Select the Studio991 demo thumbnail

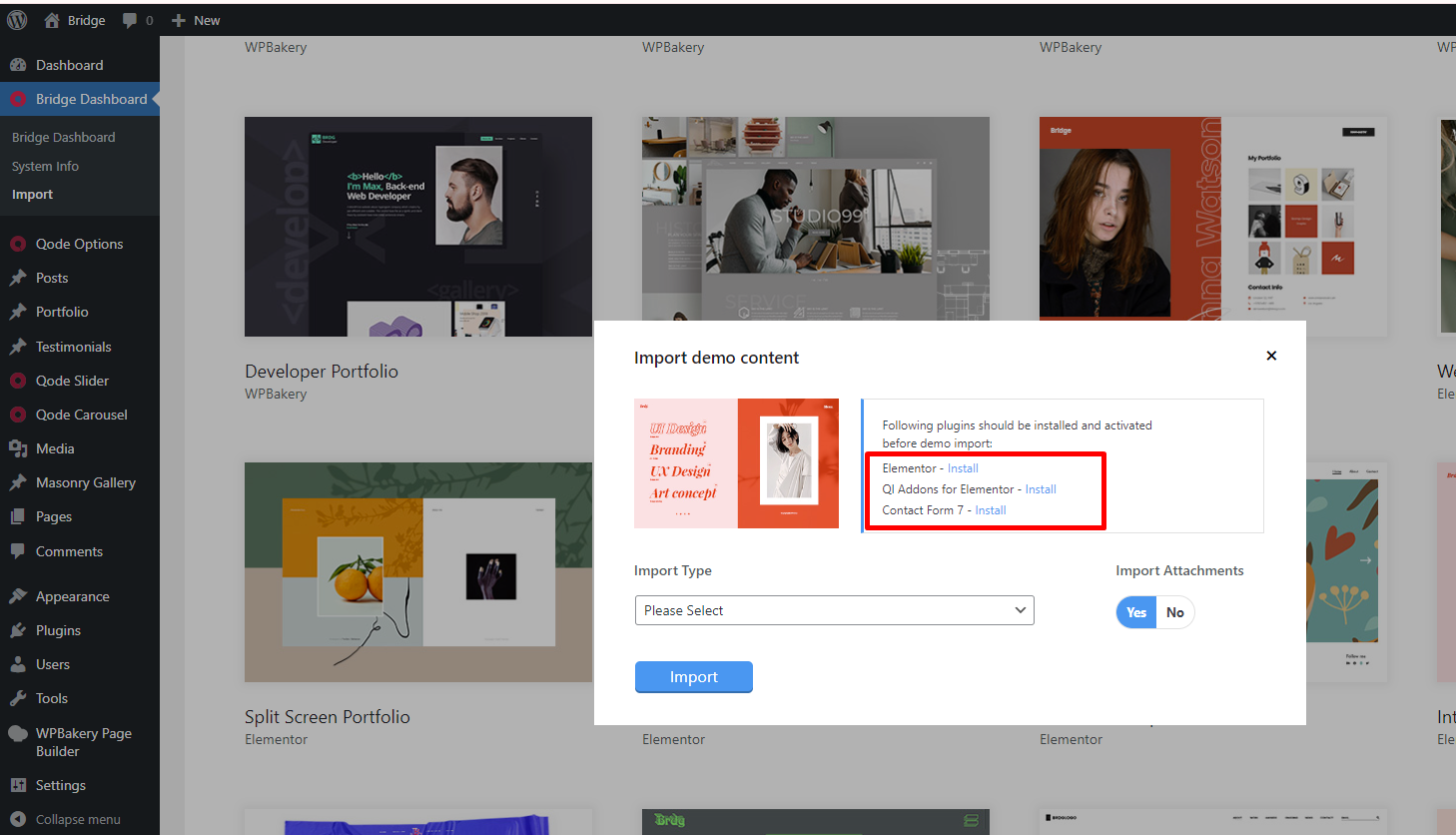point(816,219)
